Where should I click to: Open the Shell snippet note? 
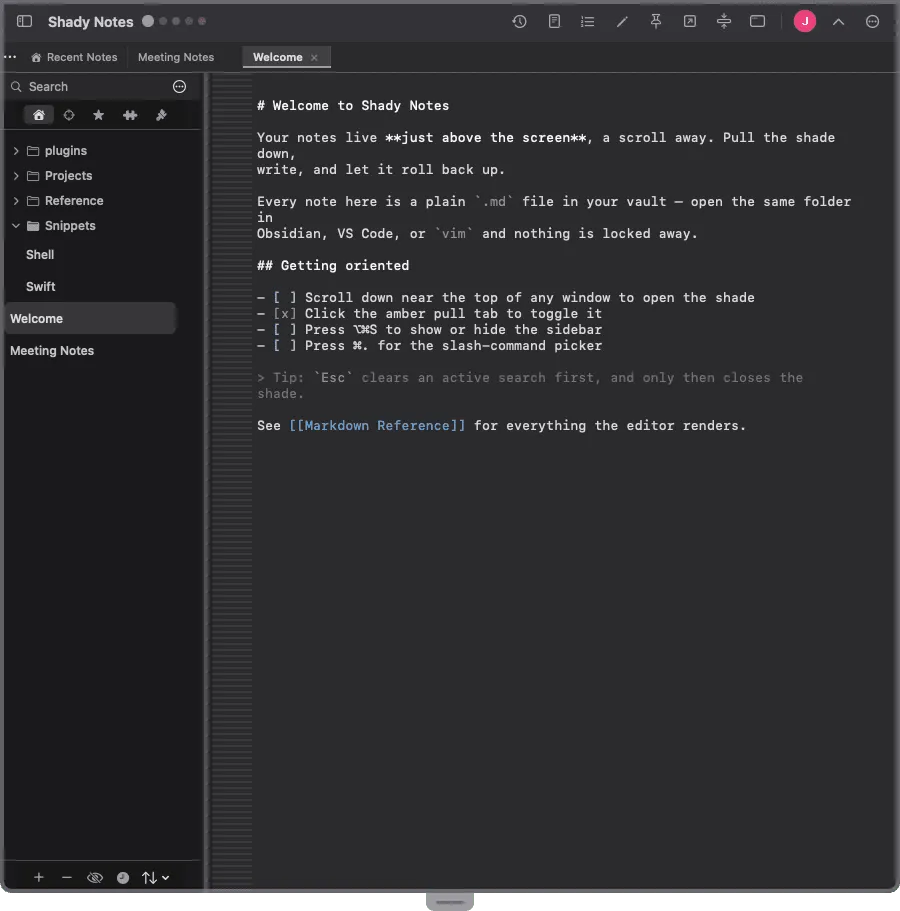point(40,254)
